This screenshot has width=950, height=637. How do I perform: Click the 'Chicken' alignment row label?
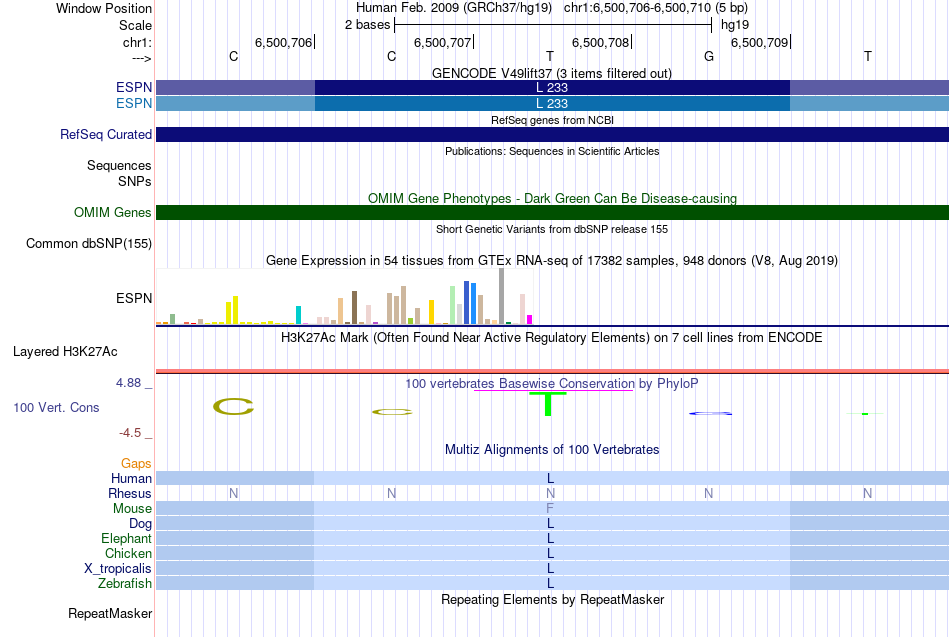pos(128,553)
